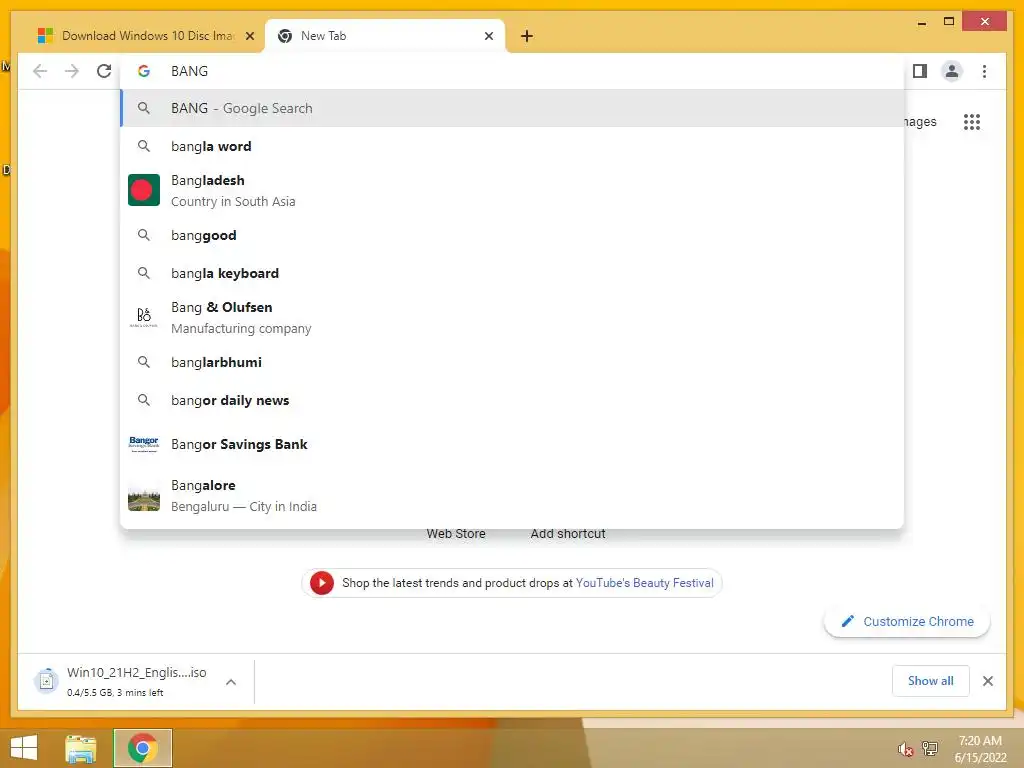Click the muted volume tray icon

(x=905, y=748)
